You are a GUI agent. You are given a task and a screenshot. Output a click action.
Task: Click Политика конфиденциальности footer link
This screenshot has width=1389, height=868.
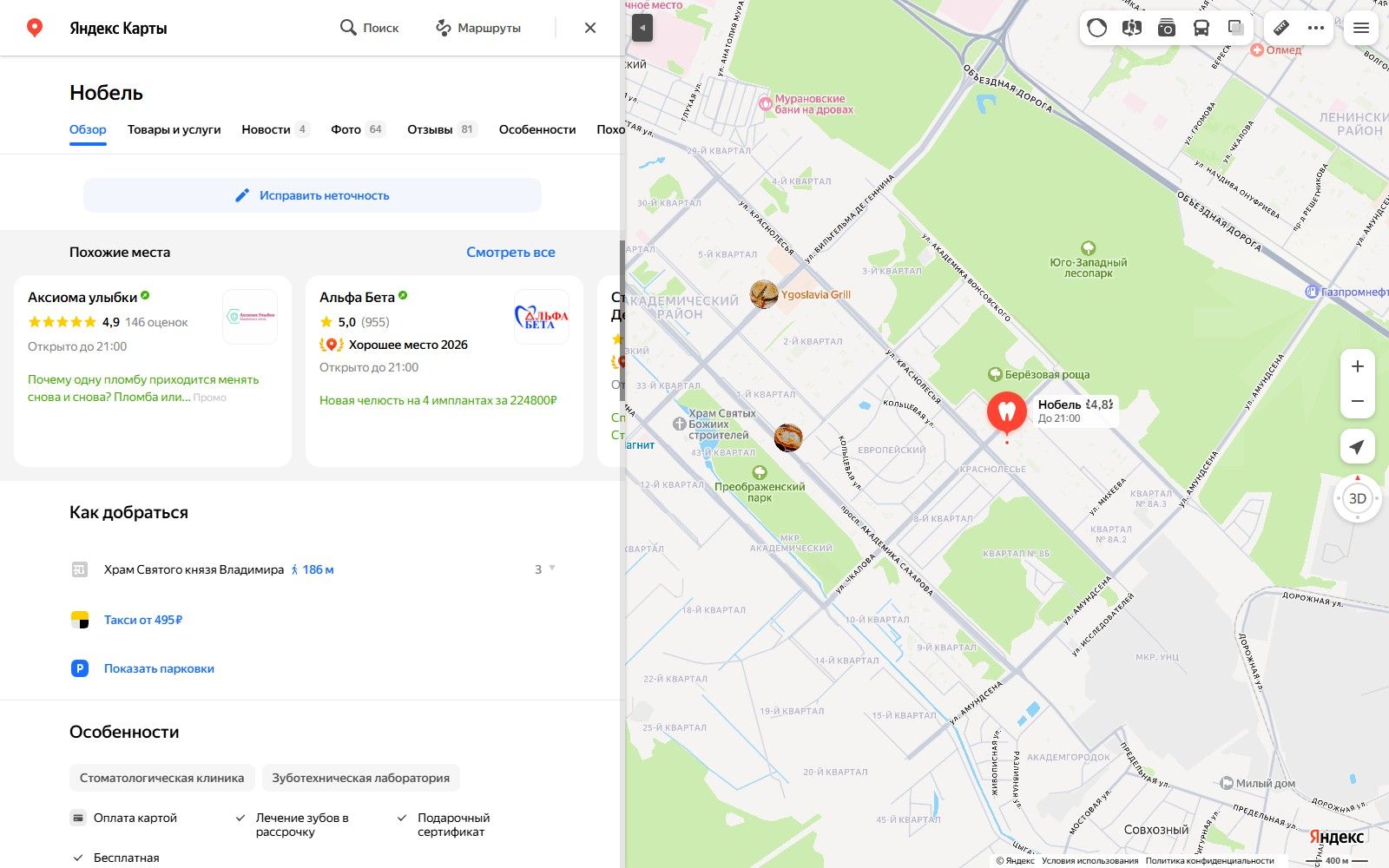1209,861
